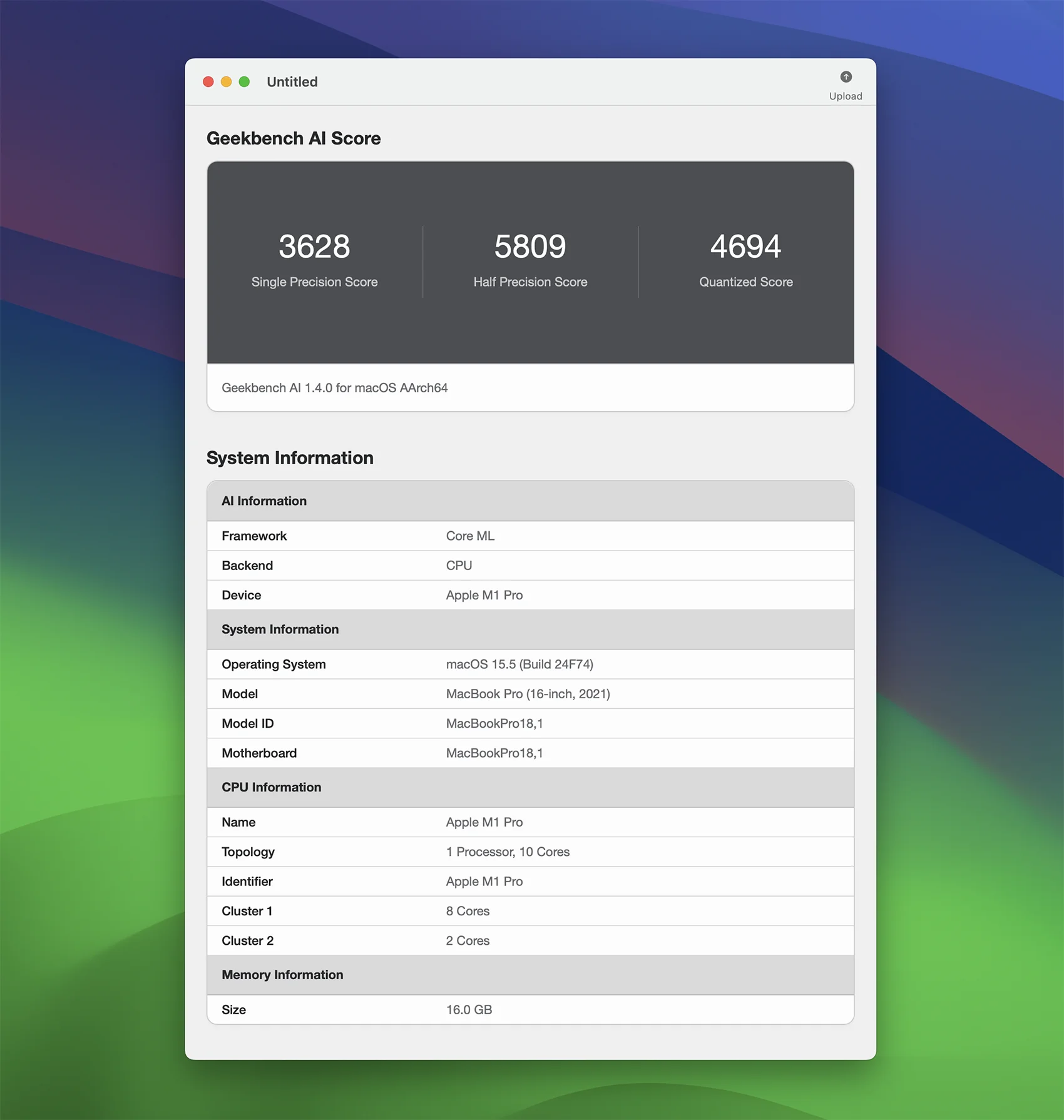Select the 8 Cores Cluster 1 value

pos(468,911)
